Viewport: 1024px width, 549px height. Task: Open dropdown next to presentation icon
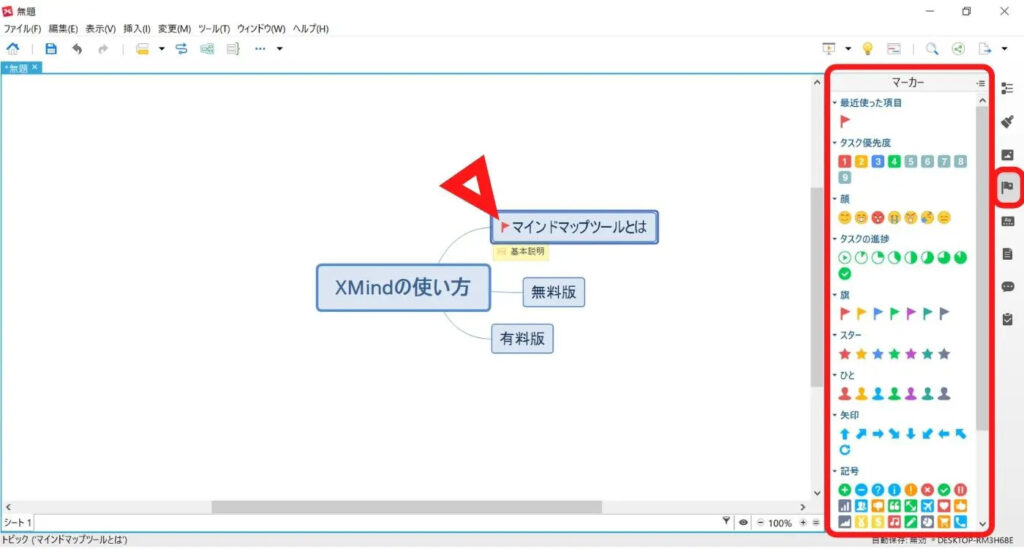848,48
